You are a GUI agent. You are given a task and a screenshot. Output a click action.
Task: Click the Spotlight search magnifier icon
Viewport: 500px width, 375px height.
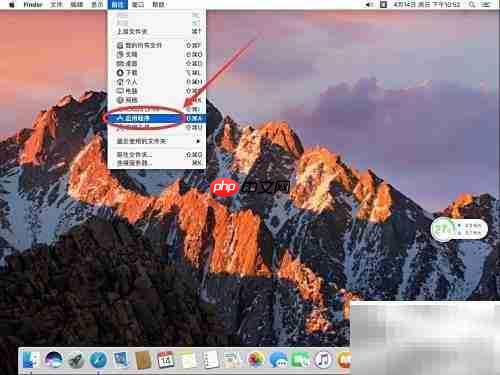pos(472,5)
